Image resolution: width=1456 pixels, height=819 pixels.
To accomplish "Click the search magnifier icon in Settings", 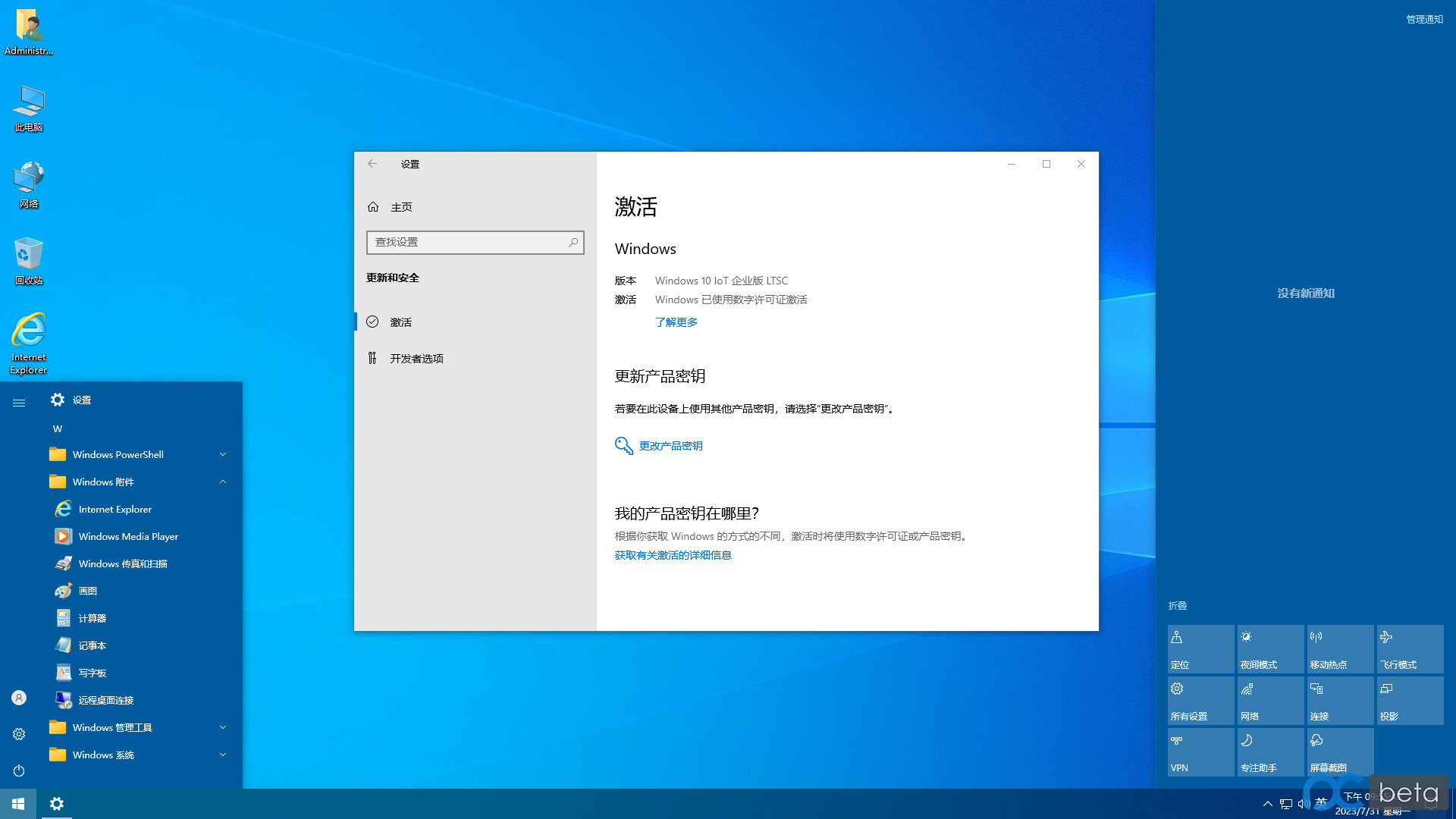I will 573,242.
